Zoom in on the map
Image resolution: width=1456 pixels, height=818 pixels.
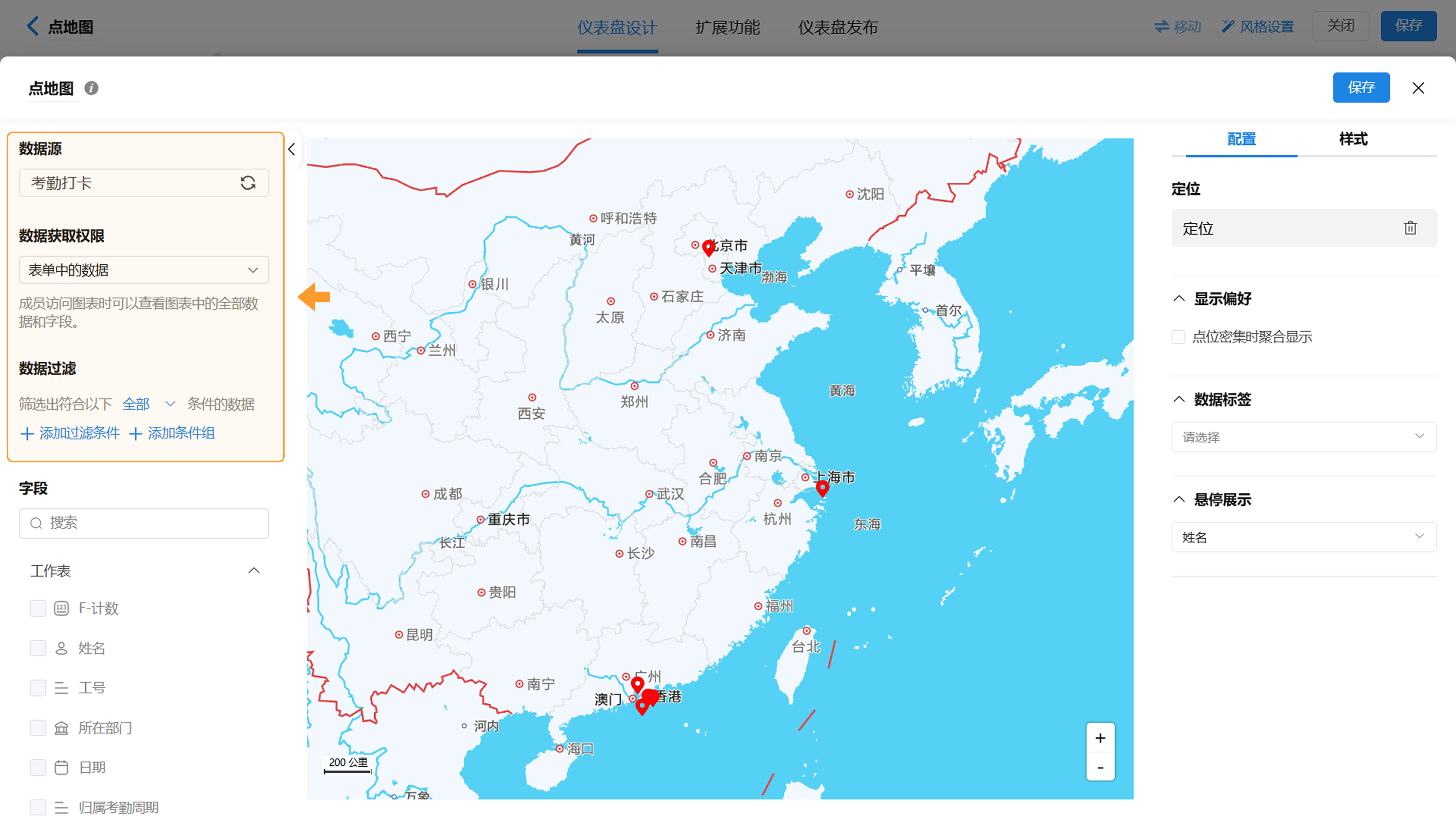click(x=1100, y=738)
